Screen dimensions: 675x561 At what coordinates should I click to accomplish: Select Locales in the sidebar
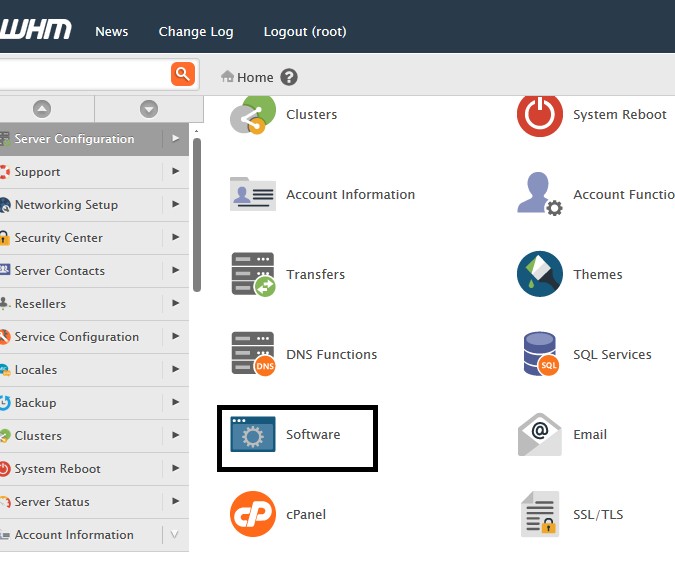click(x=36, y=370)
